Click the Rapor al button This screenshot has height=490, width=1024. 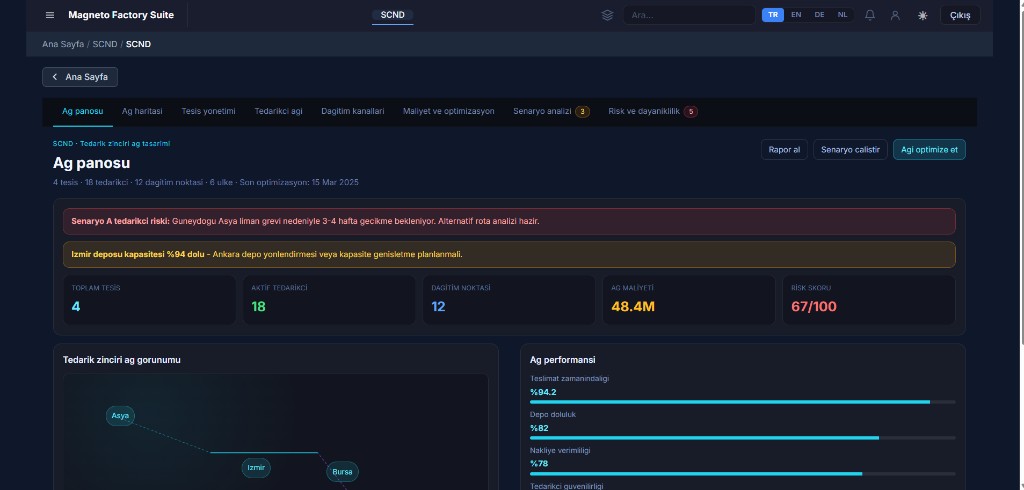coord(783,149)
